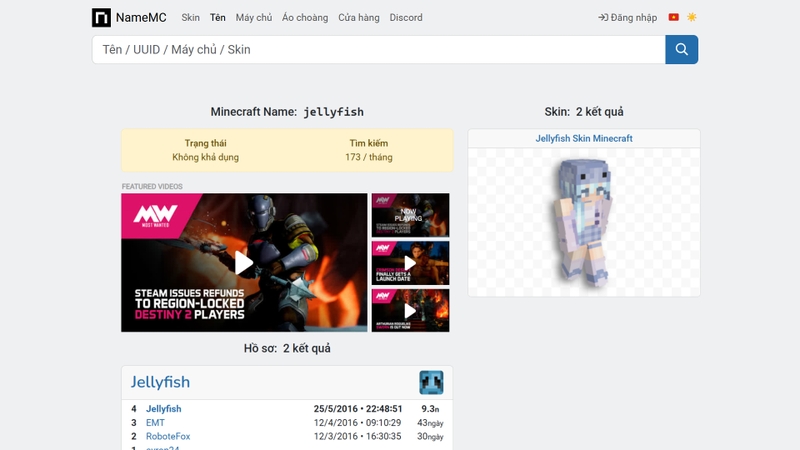The image size is (800, 450).
Task: Open the Cửa hàng menu item
Action: click(x=359, y=17)
